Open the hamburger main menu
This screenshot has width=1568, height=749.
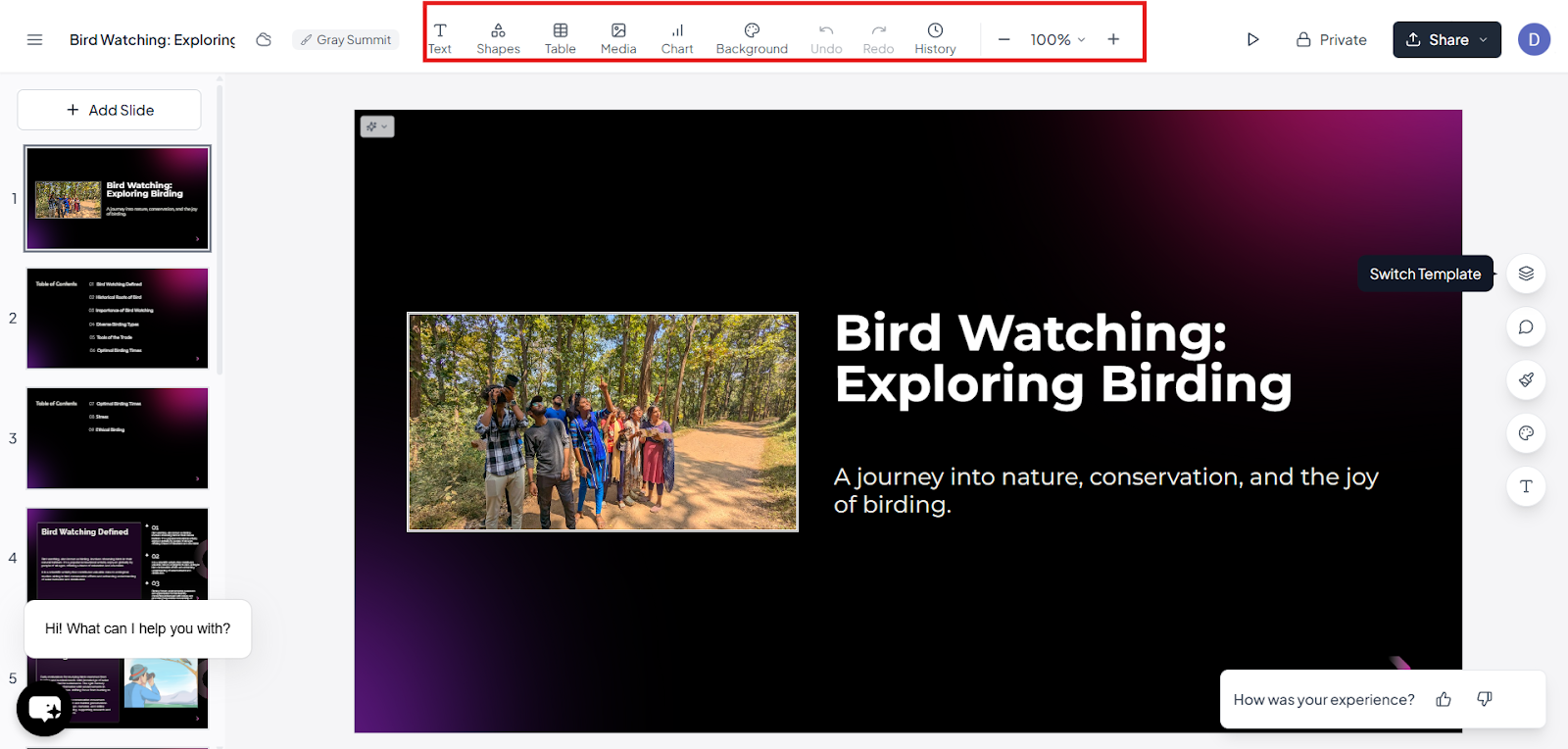[x=35, y=40]
